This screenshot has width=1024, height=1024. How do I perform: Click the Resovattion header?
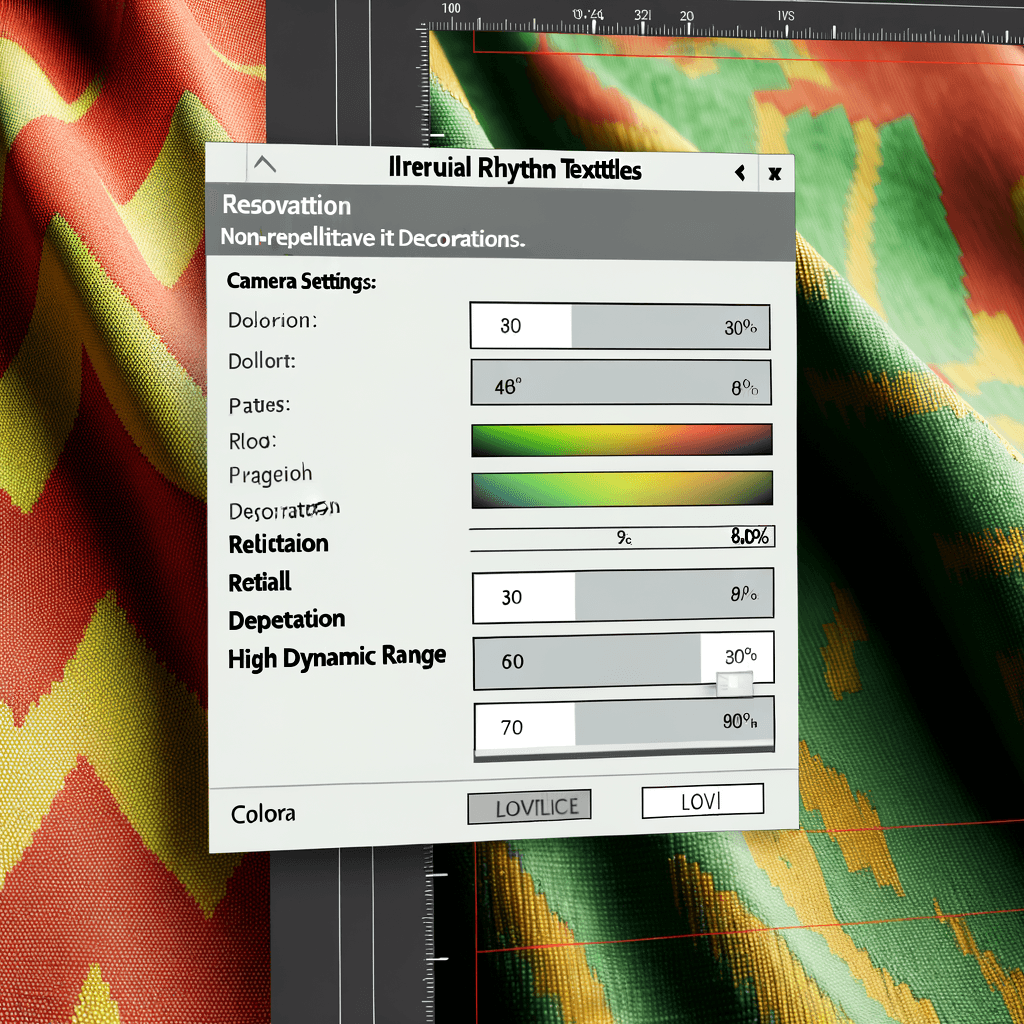pyautogui.click(x=287, y=205)
